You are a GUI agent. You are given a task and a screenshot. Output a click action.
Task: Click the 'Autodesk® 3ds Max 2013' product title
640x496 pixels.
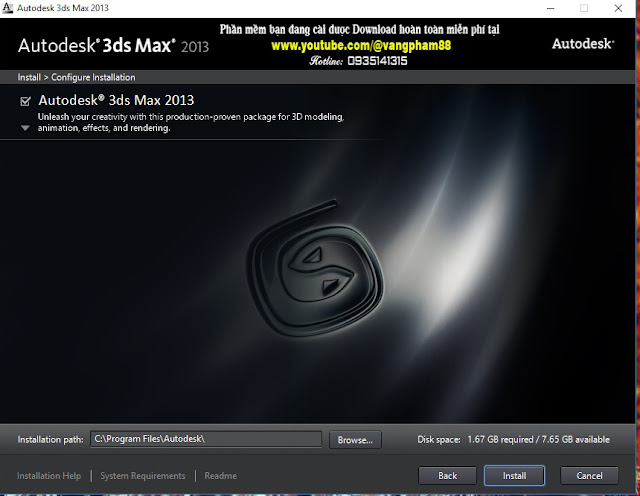116,100
